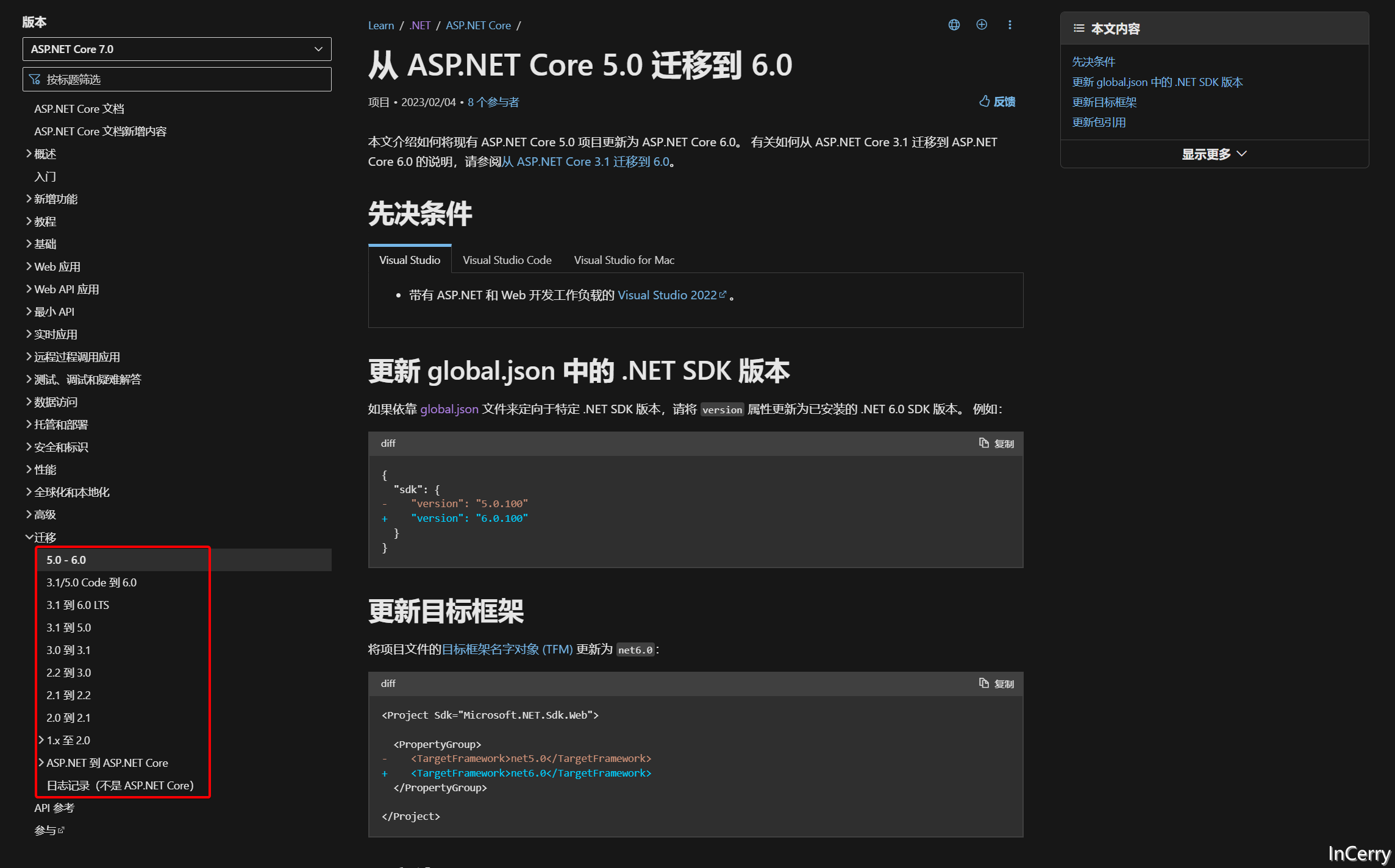
Task: Select the 3.0 到 3.1 item
Action: tap(69, 650)
